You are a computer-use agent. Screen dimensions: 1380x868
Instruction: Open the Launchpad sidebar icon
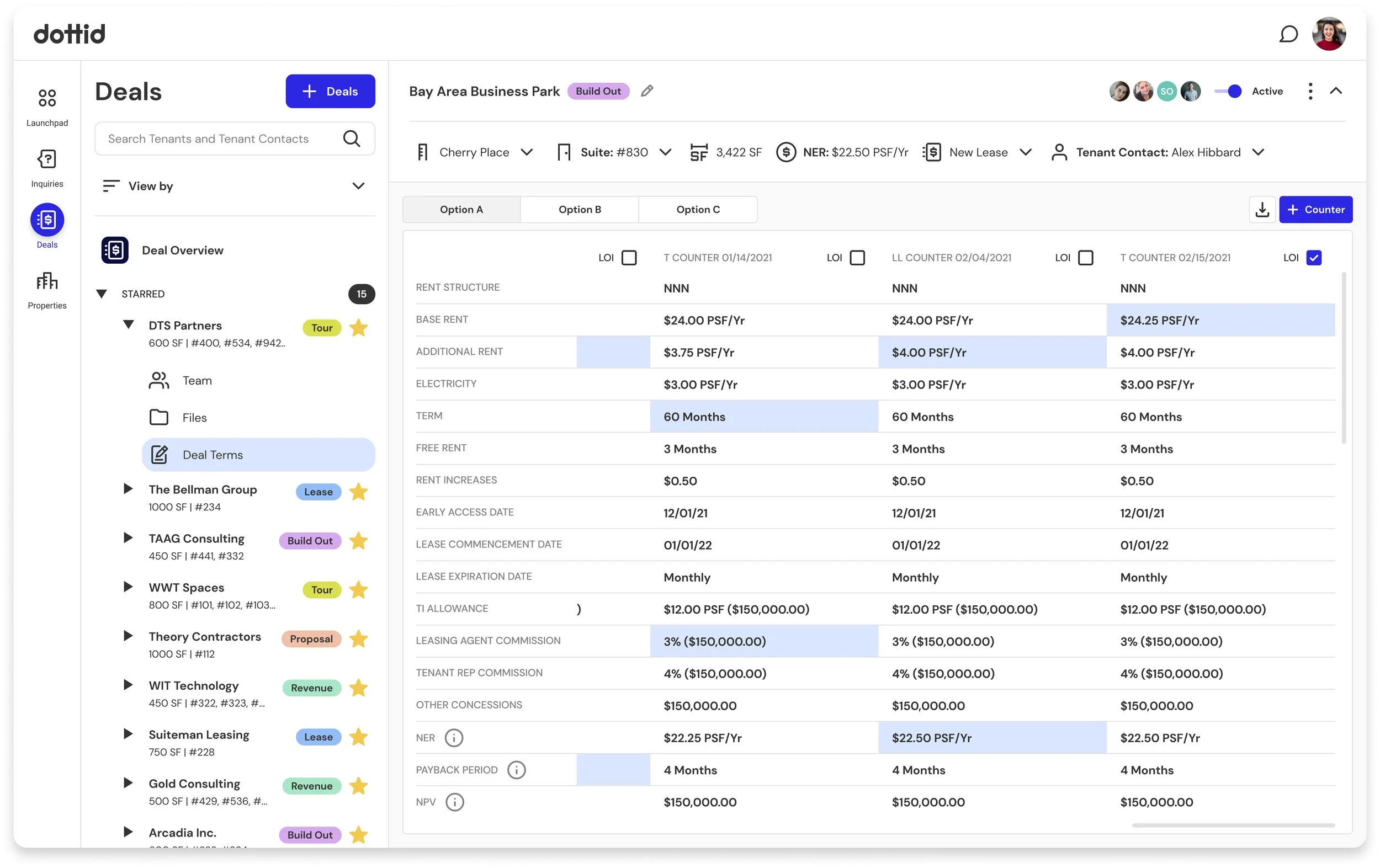[x=47, y=99]
